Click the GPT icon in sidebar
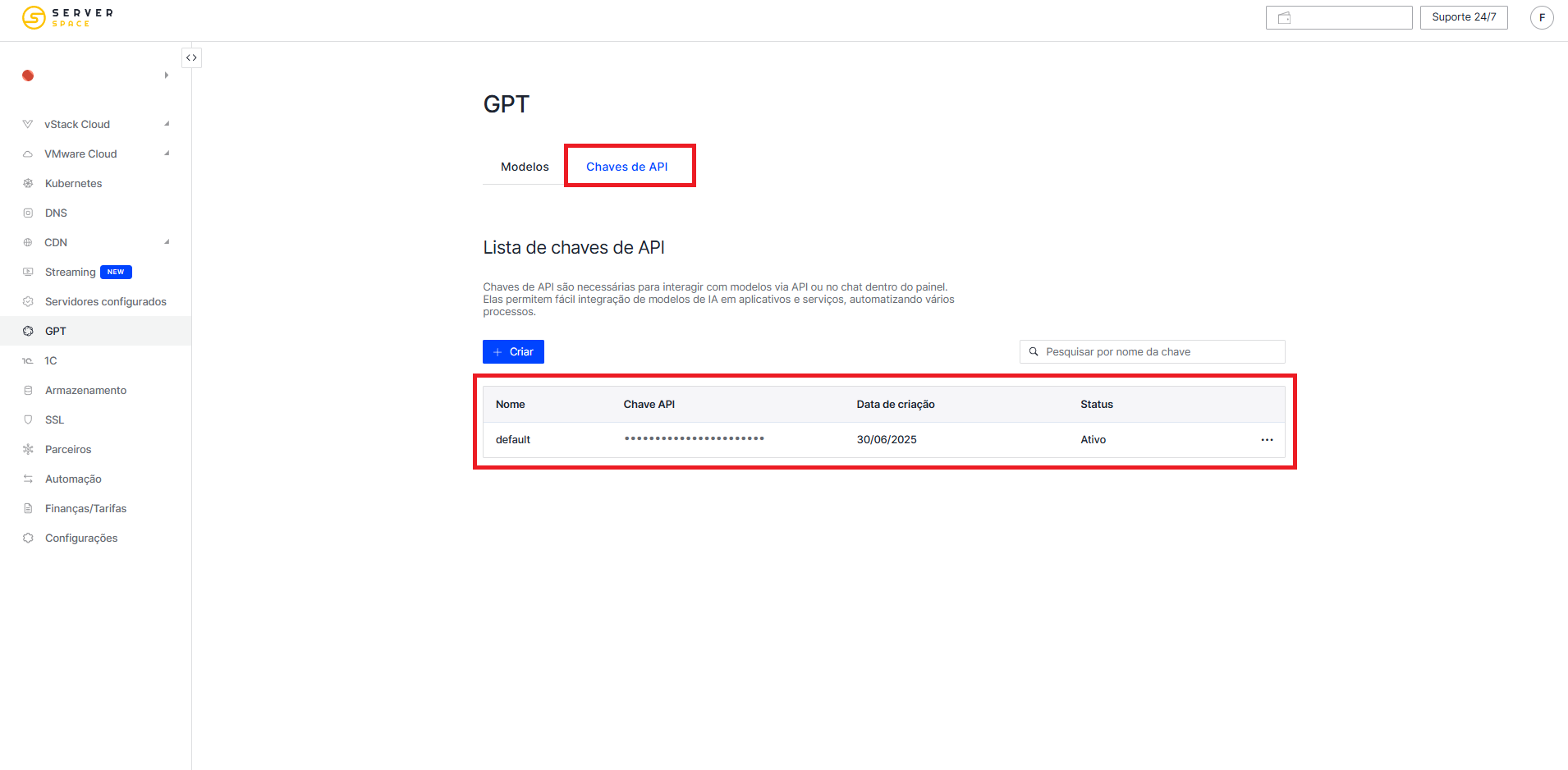The width and height of the screenshot is (1568, 770). click(x=28, y=331)
